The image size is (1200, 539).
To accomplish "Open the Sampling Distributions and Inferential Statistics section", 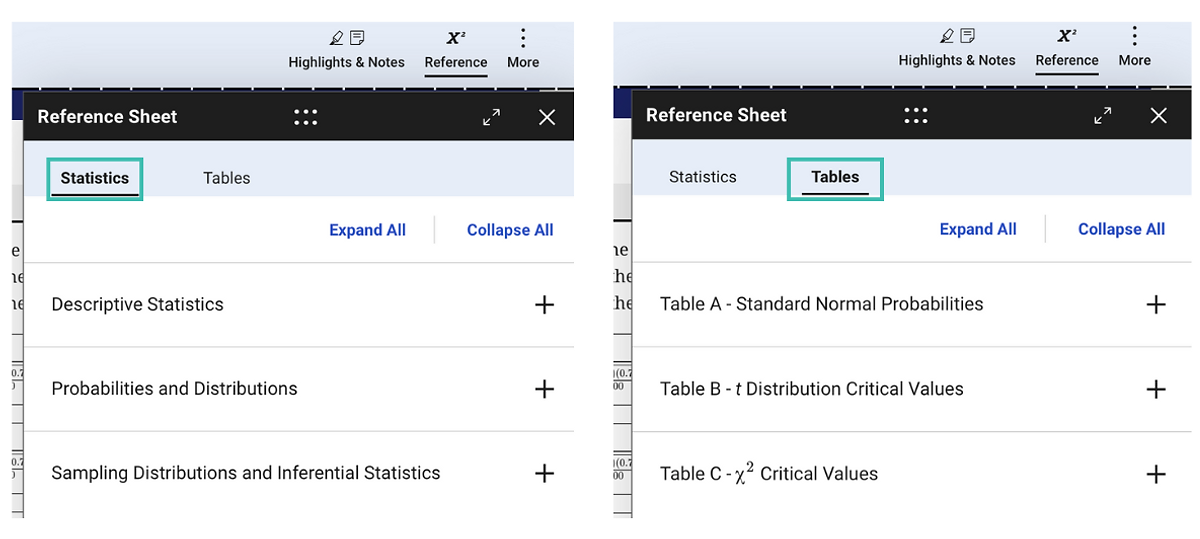I will click(544, 473).
